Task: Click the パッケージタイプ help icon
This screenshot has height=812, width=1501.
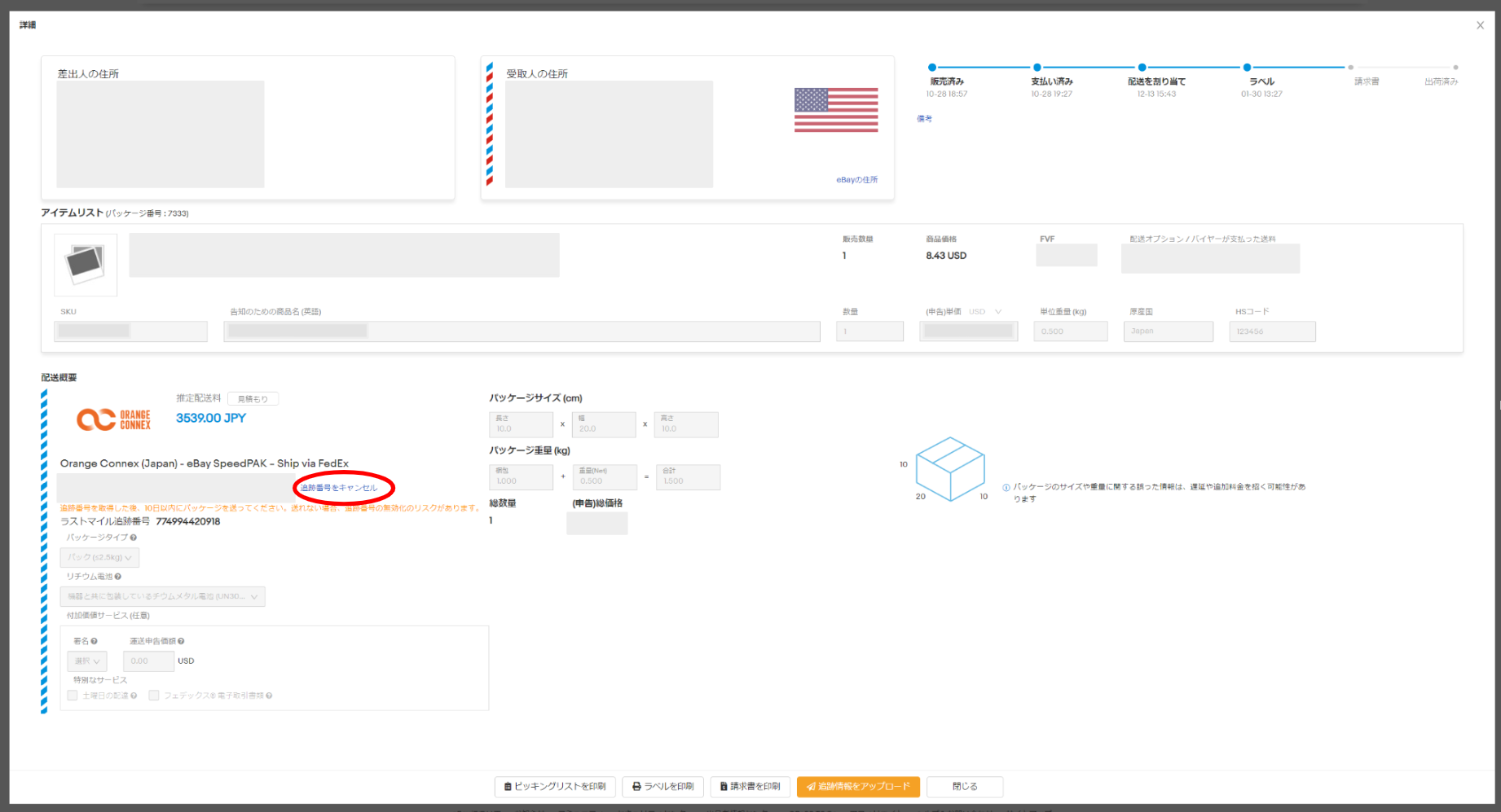Action: tap(134, 538)
